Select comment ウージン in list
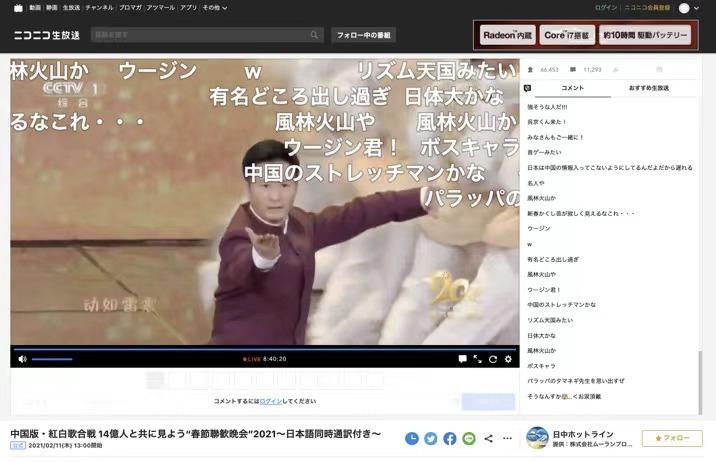Viewport: 716px width, 462px height. 539,229
